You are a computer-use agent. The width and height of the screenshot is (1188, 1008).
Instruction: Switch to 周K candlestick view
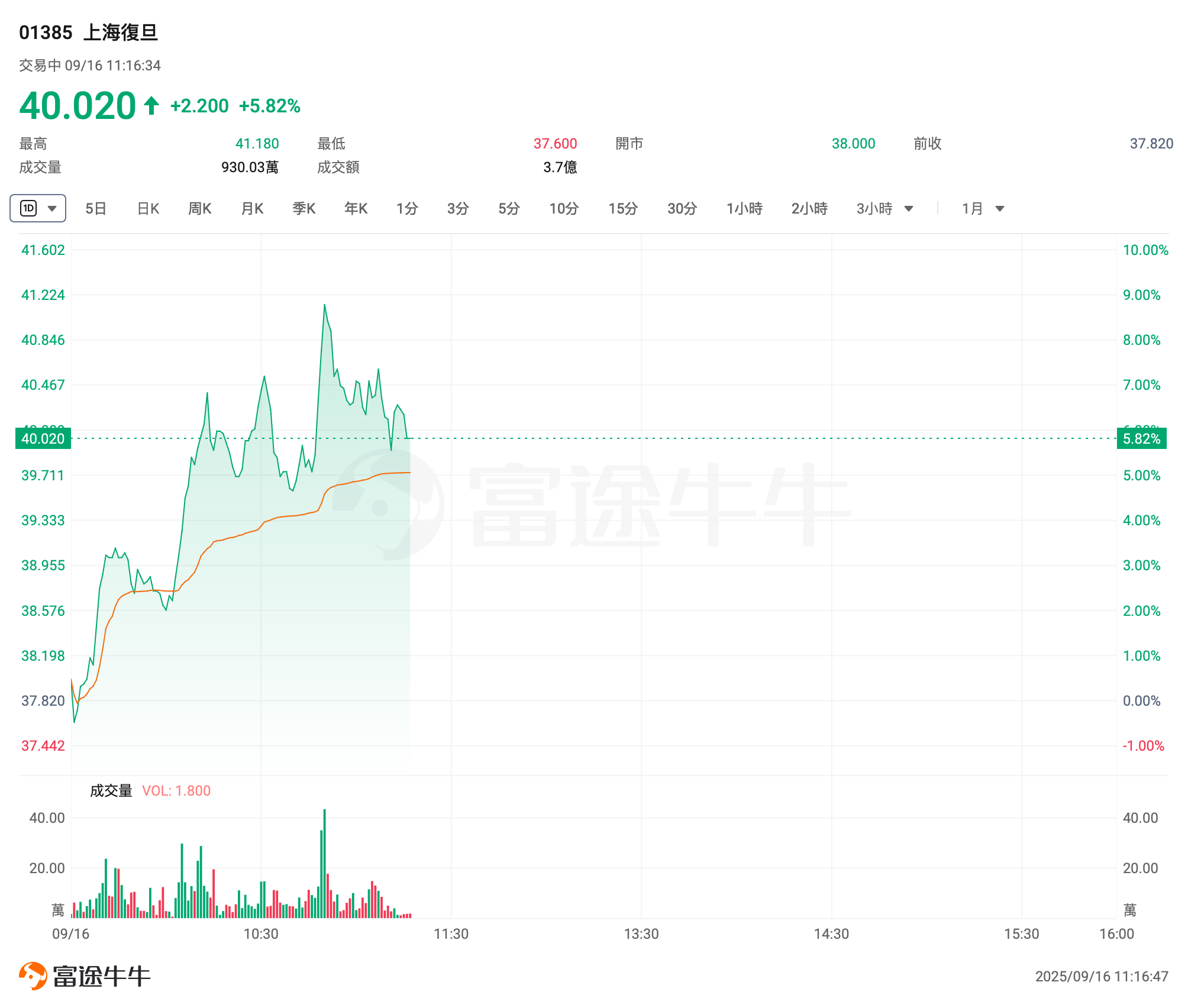(199, 208)
